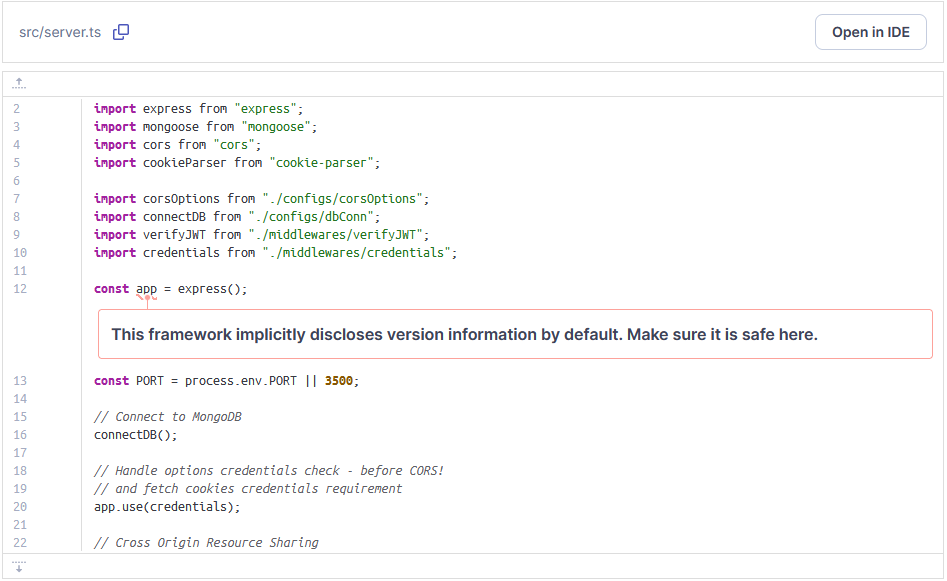947x581 pixels.
Task: Expand code lines below line 22
Action: [19, 567]
